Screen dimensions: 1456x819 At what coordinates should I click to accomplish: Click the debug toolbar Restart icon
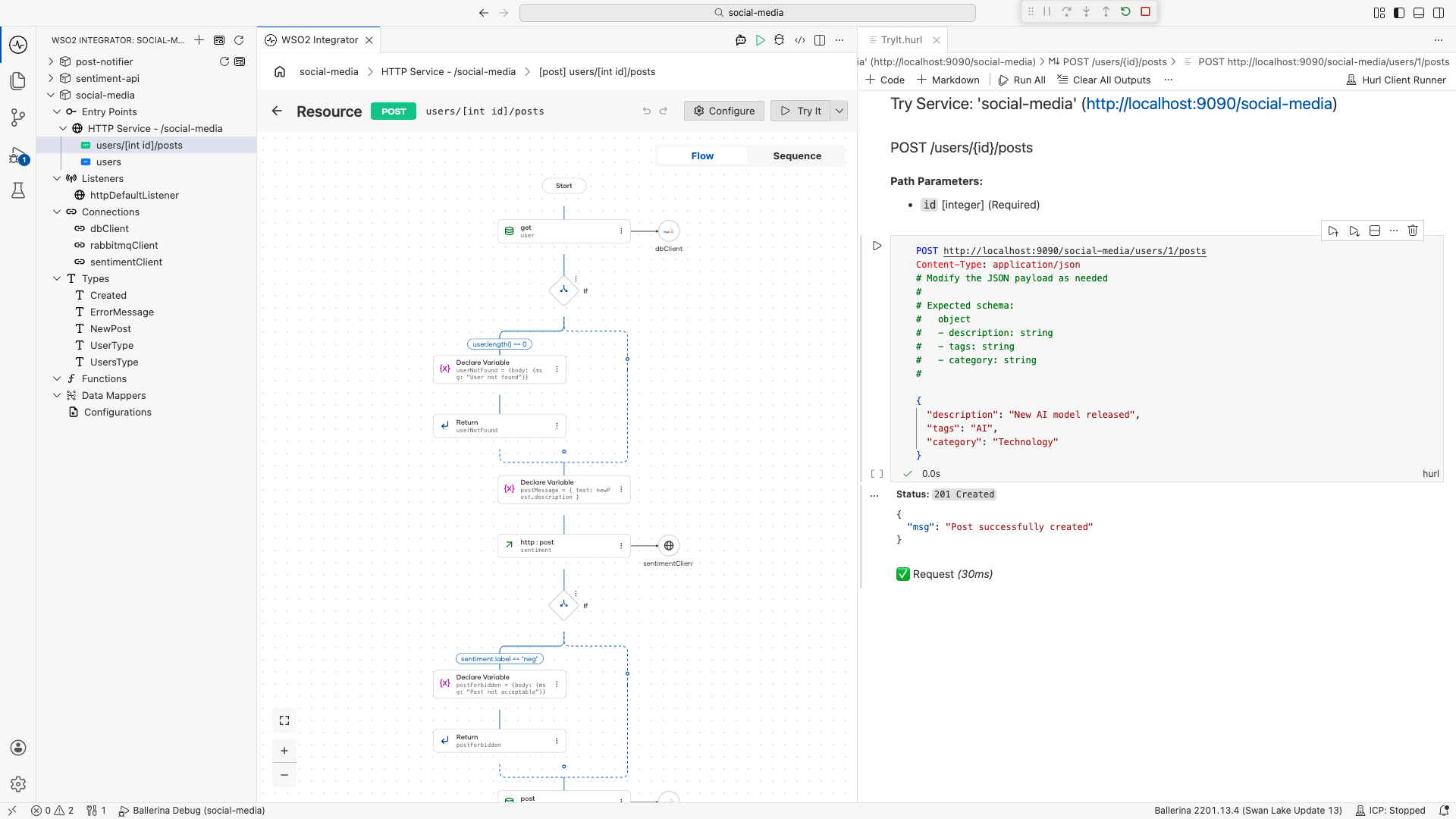tap(1125, 11)
